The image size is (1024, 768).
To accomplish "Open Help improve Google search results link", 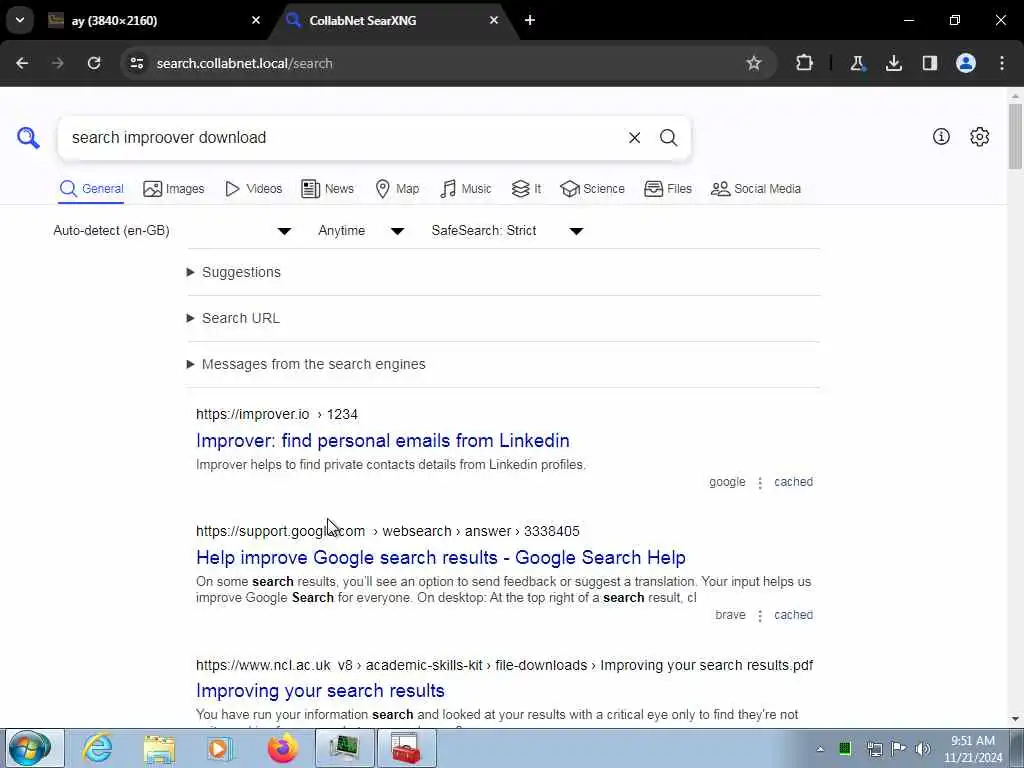I will [x=441, y=557].
